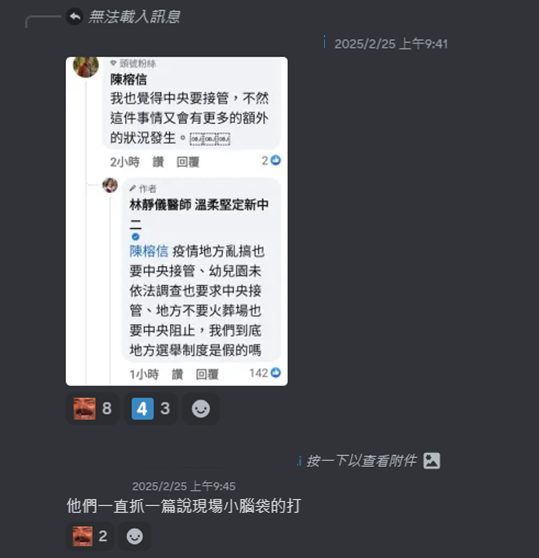Click the image attachment icon

click(432, 461)
